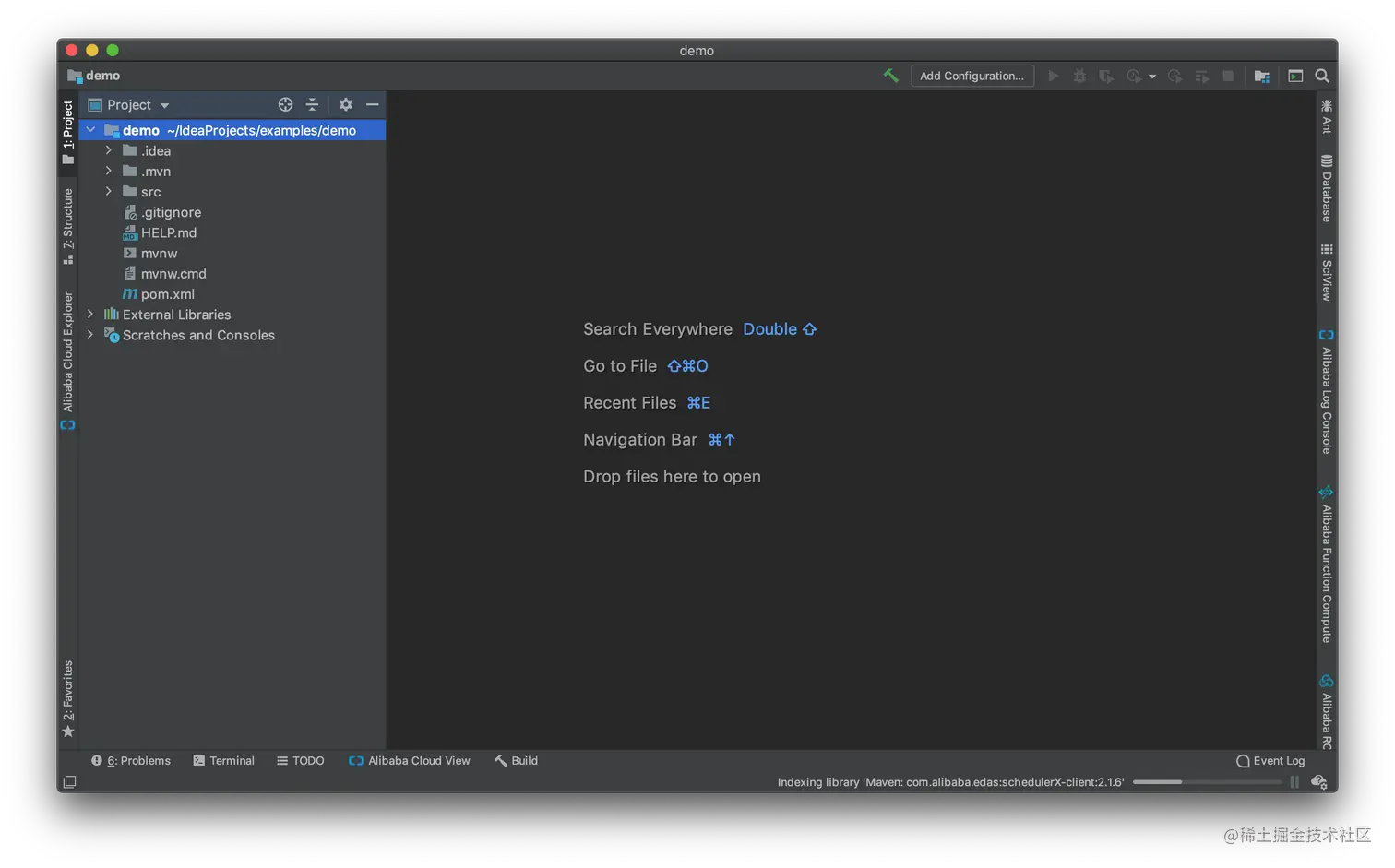
Task: Open the Event Log
Action: 1270,761
